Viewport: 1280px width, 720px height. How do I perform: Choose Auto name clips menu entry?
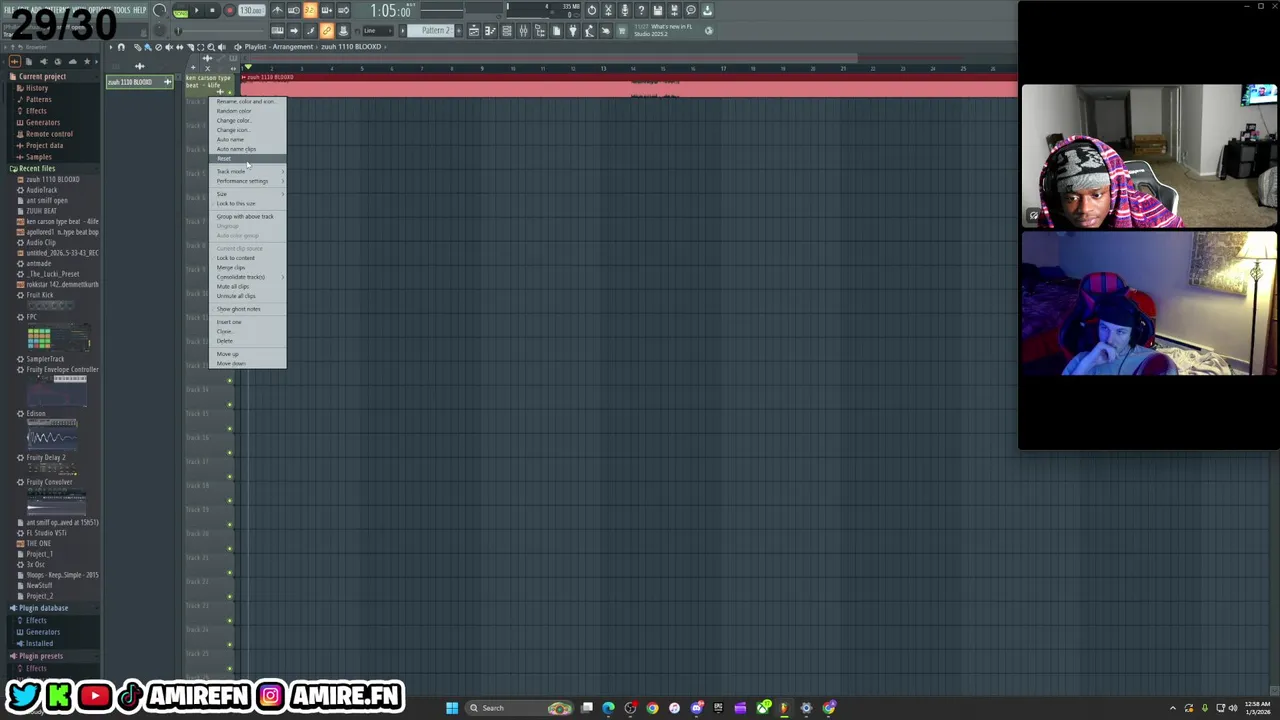[x=249, y=149]
